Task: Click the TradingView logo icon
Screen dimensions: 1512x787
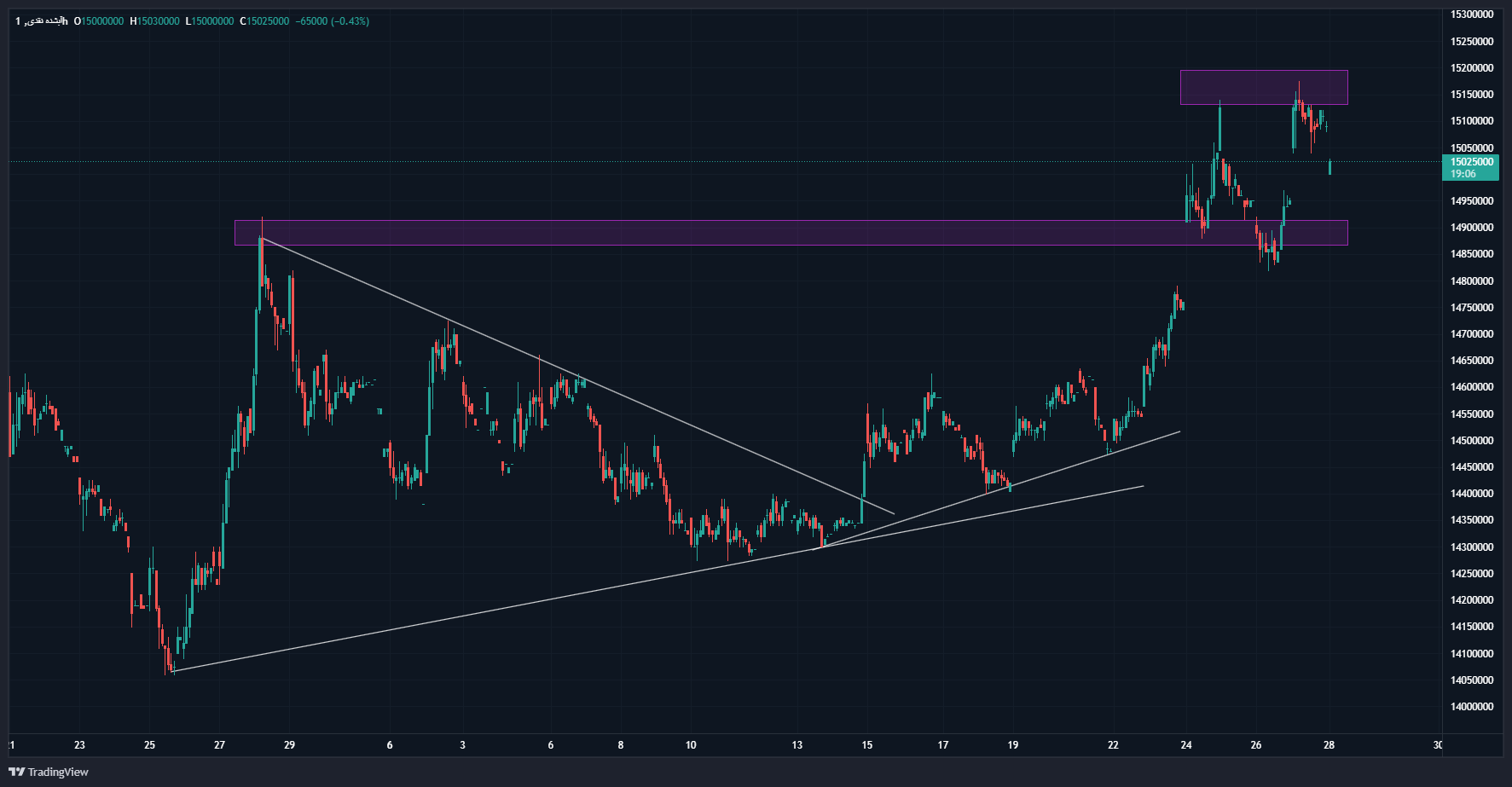Action: 16,772
